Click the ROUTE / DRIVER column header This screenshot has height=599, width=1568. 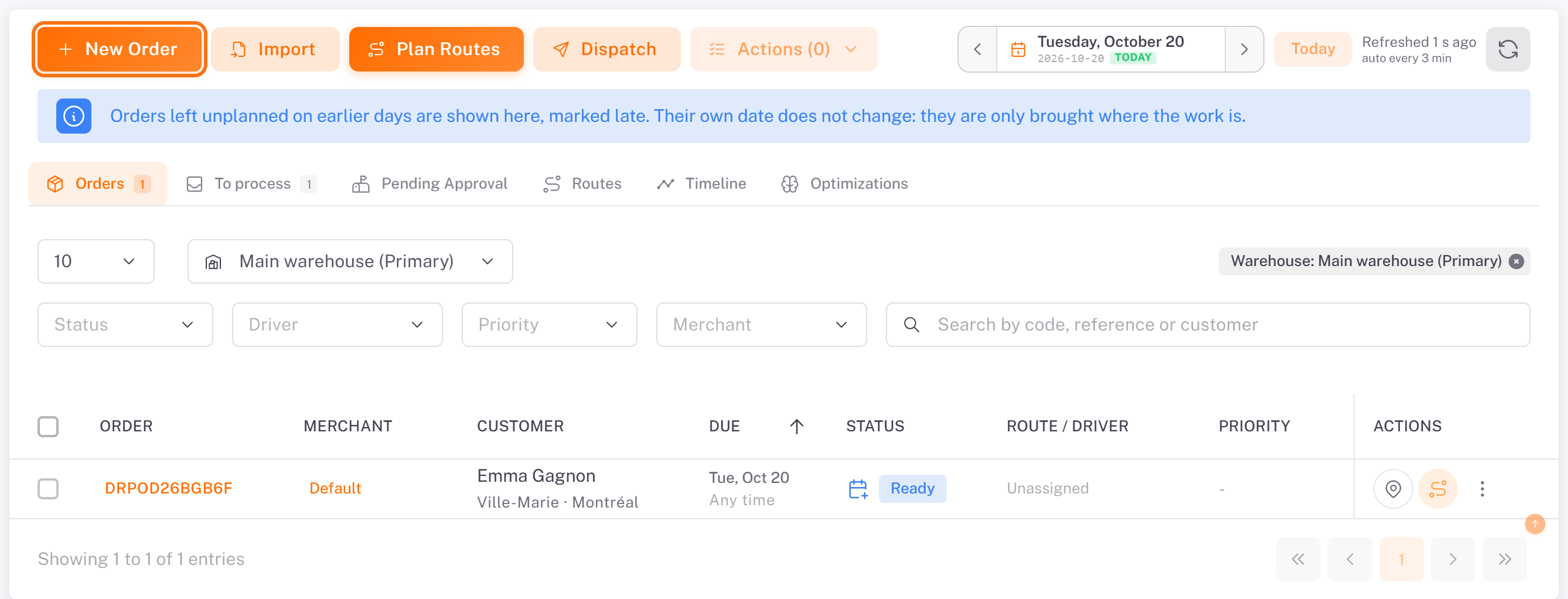tap(1067, 426)
